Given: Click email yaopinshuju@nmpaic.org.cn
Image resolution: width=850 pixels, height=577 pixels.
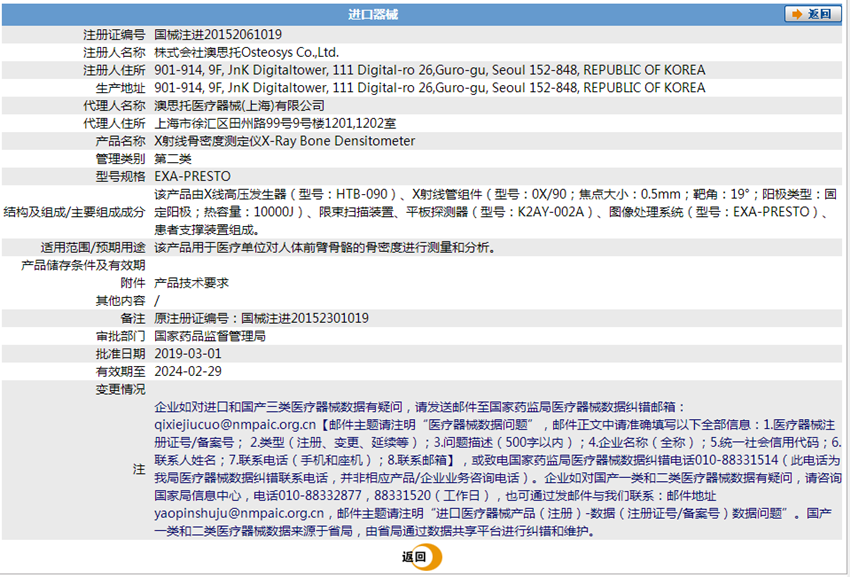Looking at the screenshot, I should (x=239, y=513).
